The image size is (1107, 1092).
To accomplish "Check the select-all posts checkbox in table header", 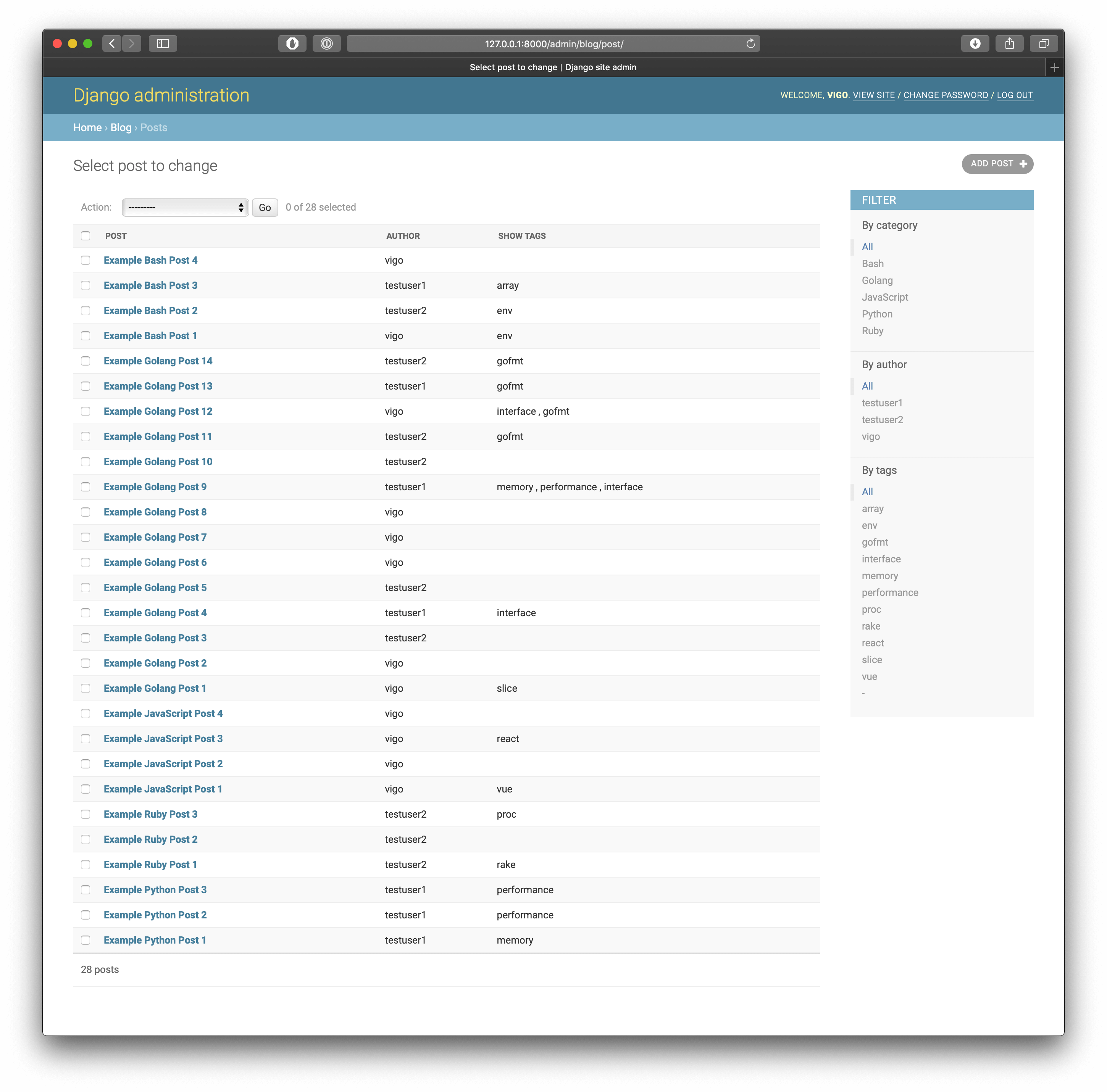I will 86,235.
